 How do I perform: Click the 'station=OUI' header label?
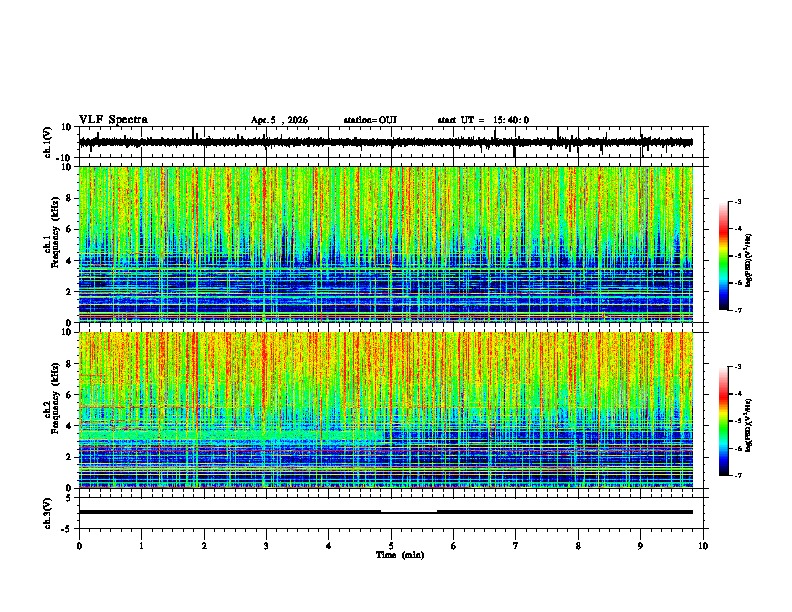(370, 120)
